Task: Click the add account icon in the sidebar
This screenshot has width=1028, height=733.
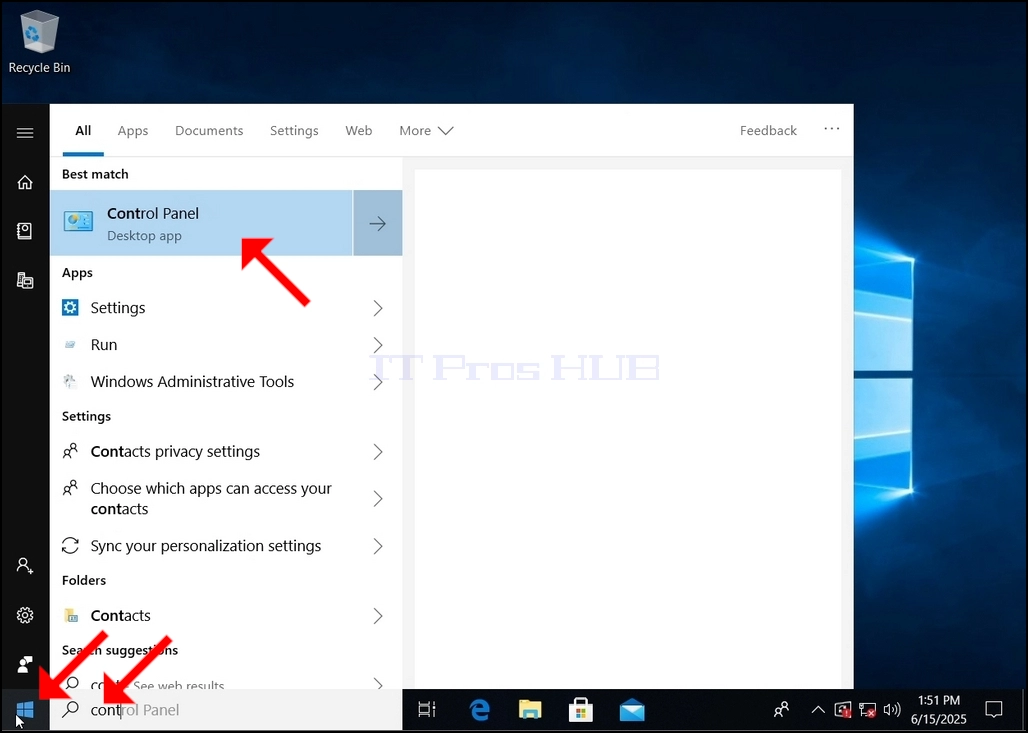Action: tap(25, 565)
